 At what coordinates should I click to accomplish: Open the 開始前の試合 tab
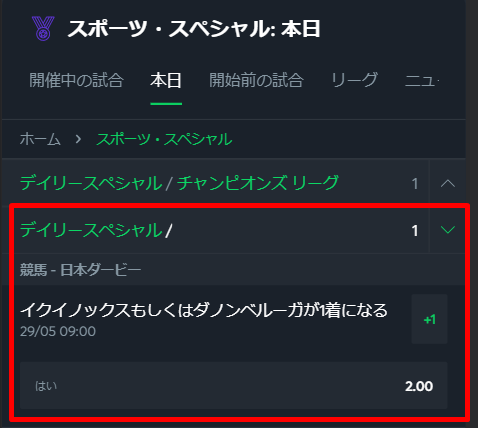(x=256, y=80)
